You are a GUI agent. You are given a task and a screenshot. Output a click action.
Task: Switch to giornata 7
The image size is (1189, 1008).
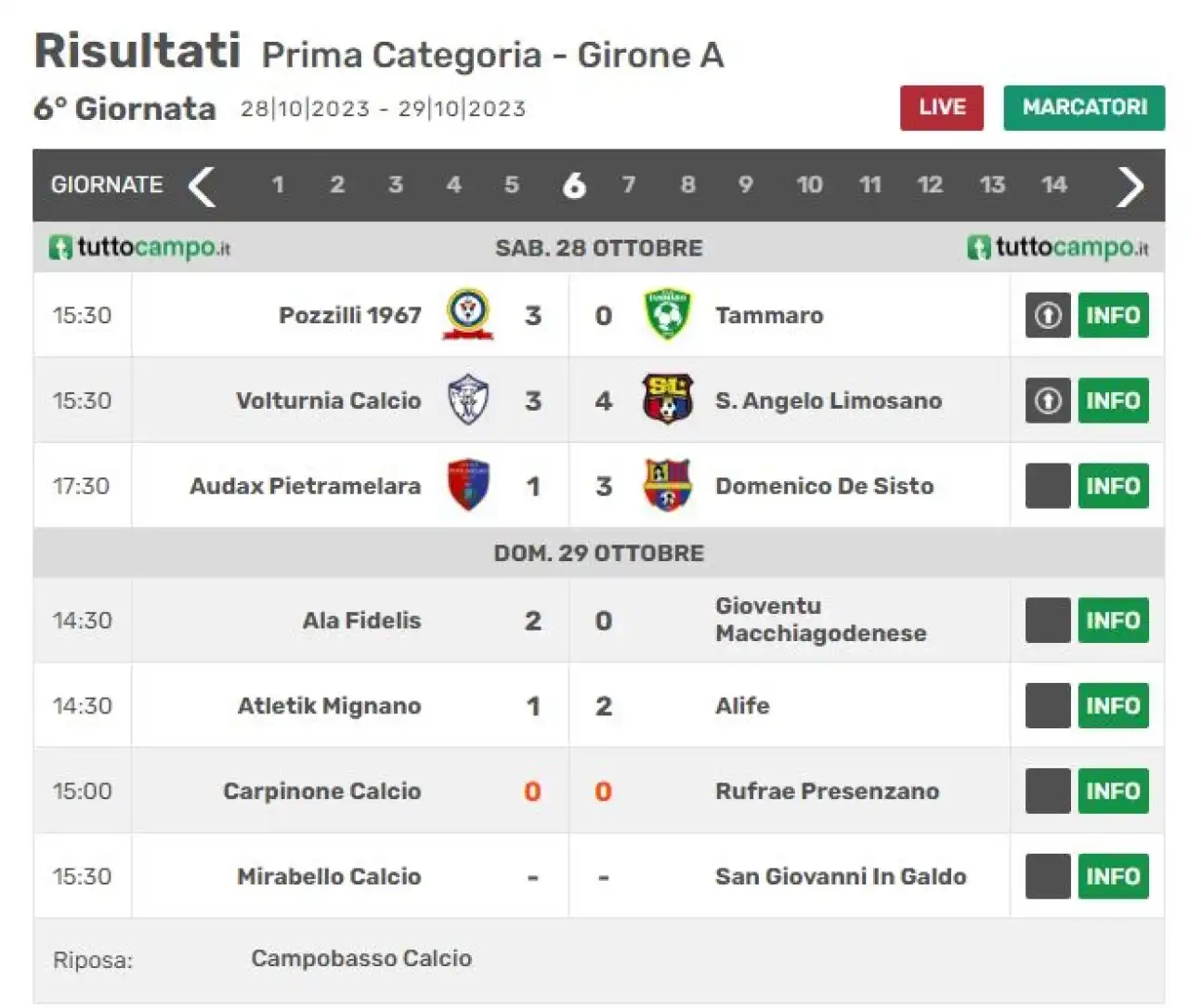tap(629, 185)
